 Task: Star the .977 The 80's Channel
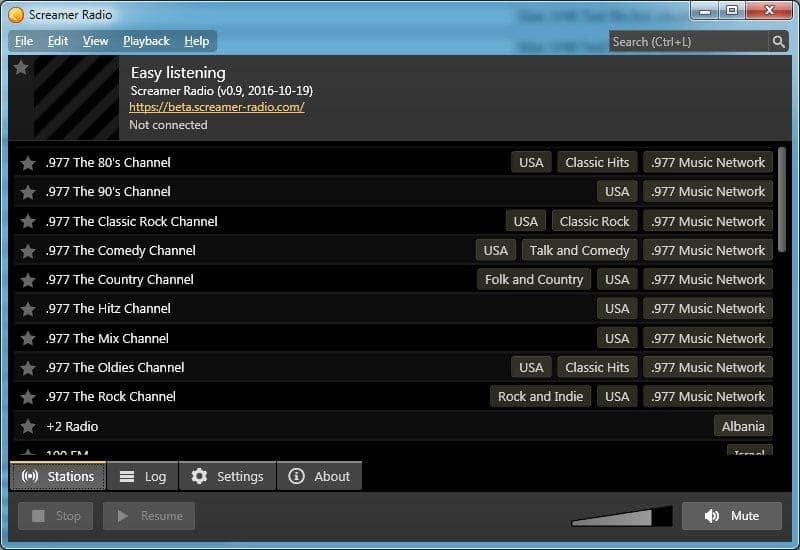[x=28, y=163]
